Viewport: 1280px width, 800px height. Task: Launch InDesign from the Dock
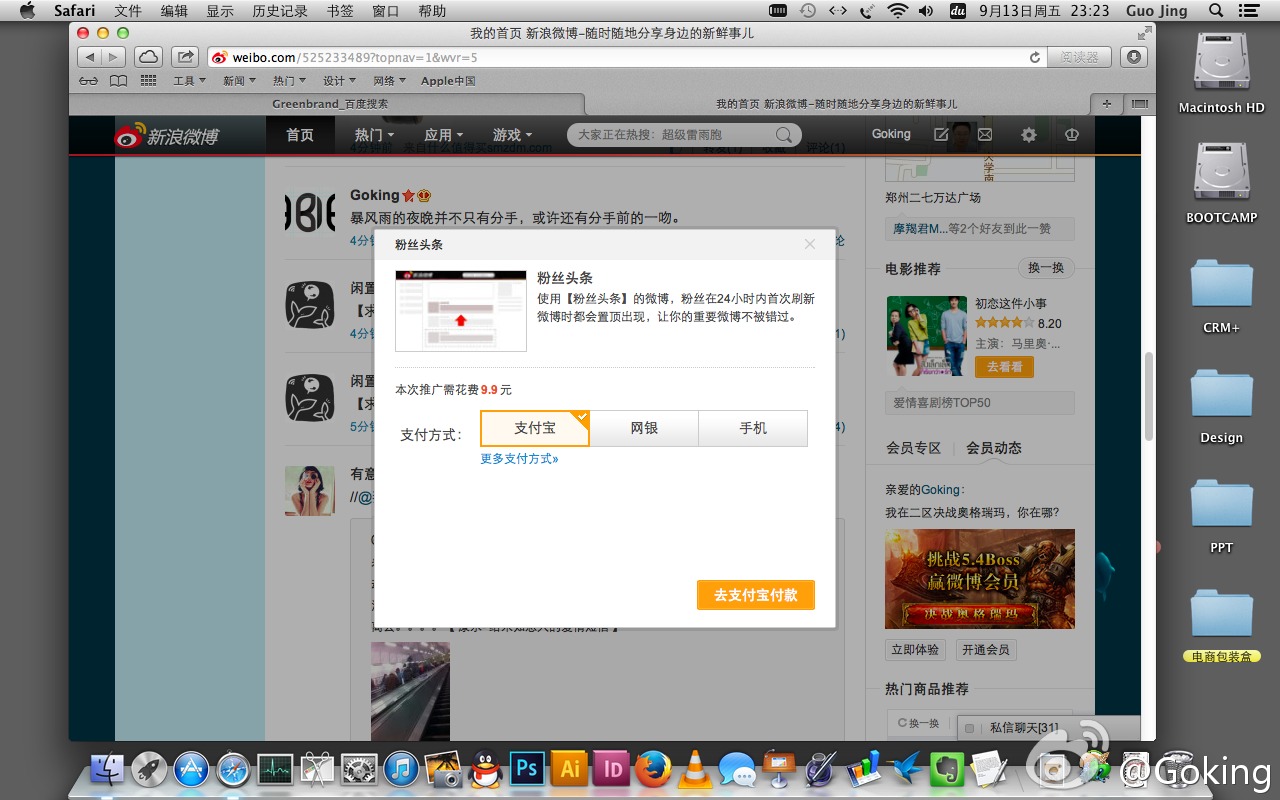coord(611,768)
